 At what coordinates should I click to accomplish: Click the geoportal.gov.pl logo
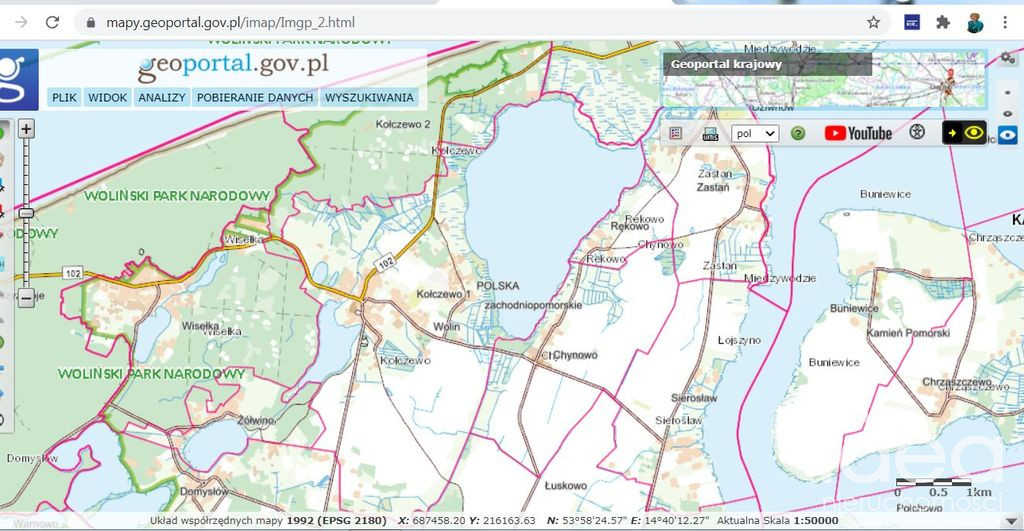pos(233,67)
